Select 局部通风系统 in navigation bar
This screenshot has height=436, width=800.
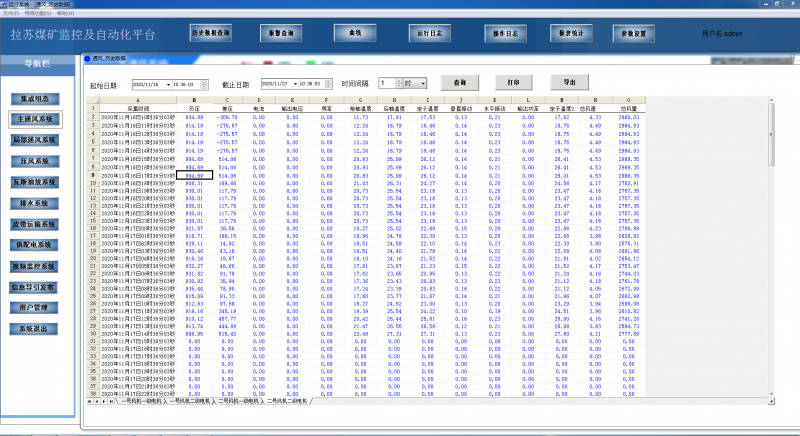35,140
